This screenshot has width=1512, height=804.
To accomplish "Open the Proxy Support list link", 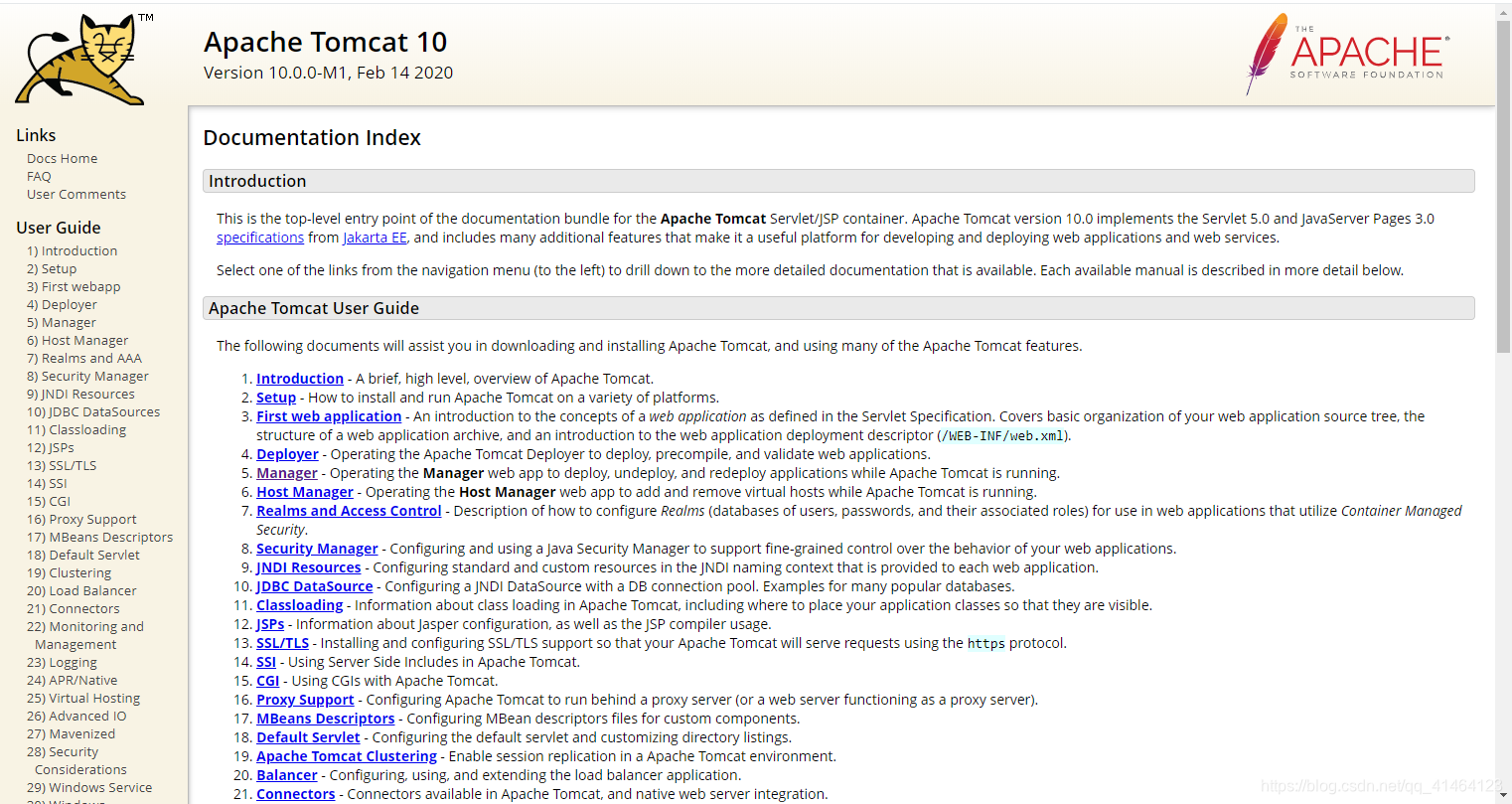I will [305, 700].
